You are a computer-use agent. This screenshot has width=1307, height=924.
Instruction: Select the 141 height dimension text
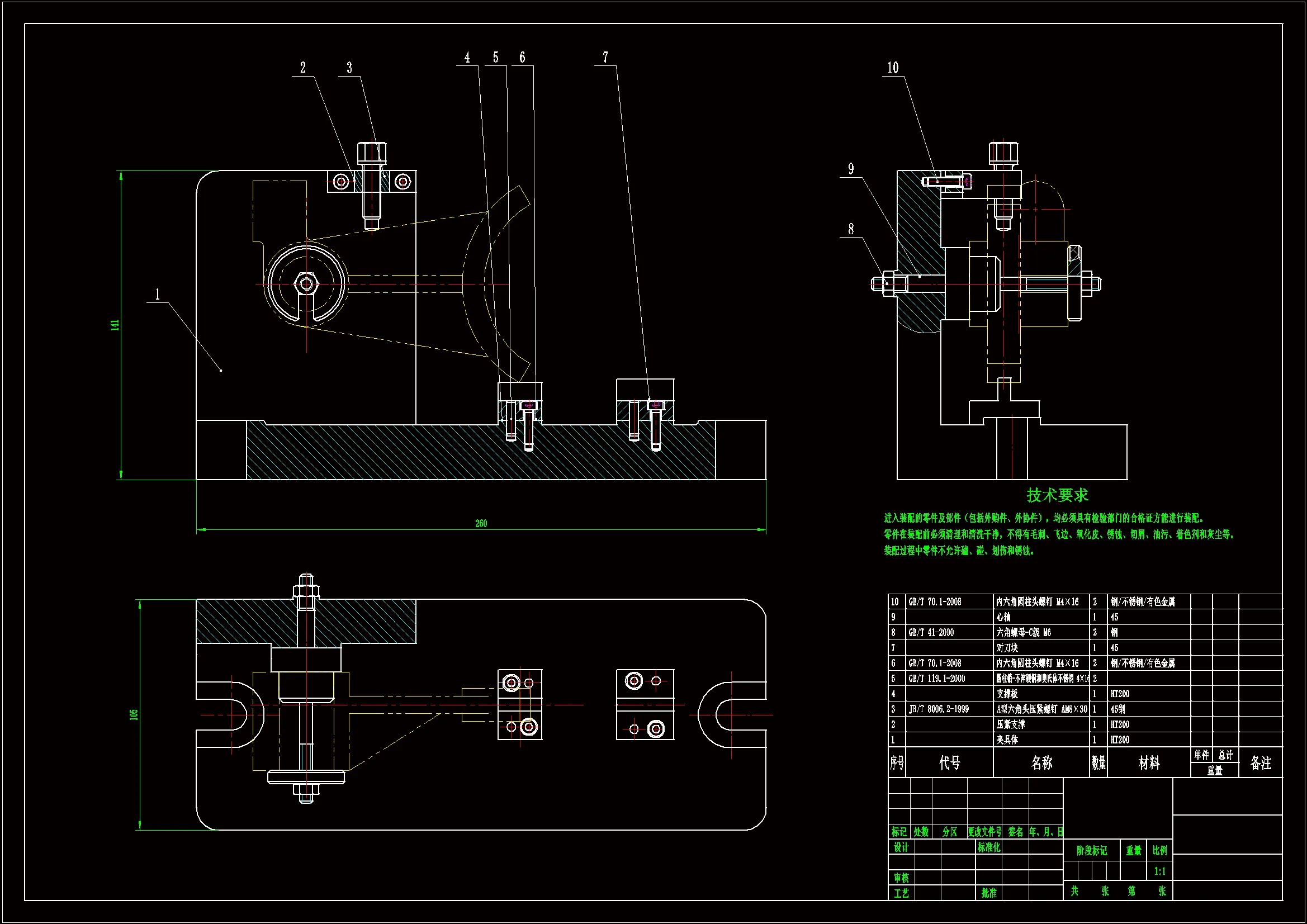coord(115,325)
